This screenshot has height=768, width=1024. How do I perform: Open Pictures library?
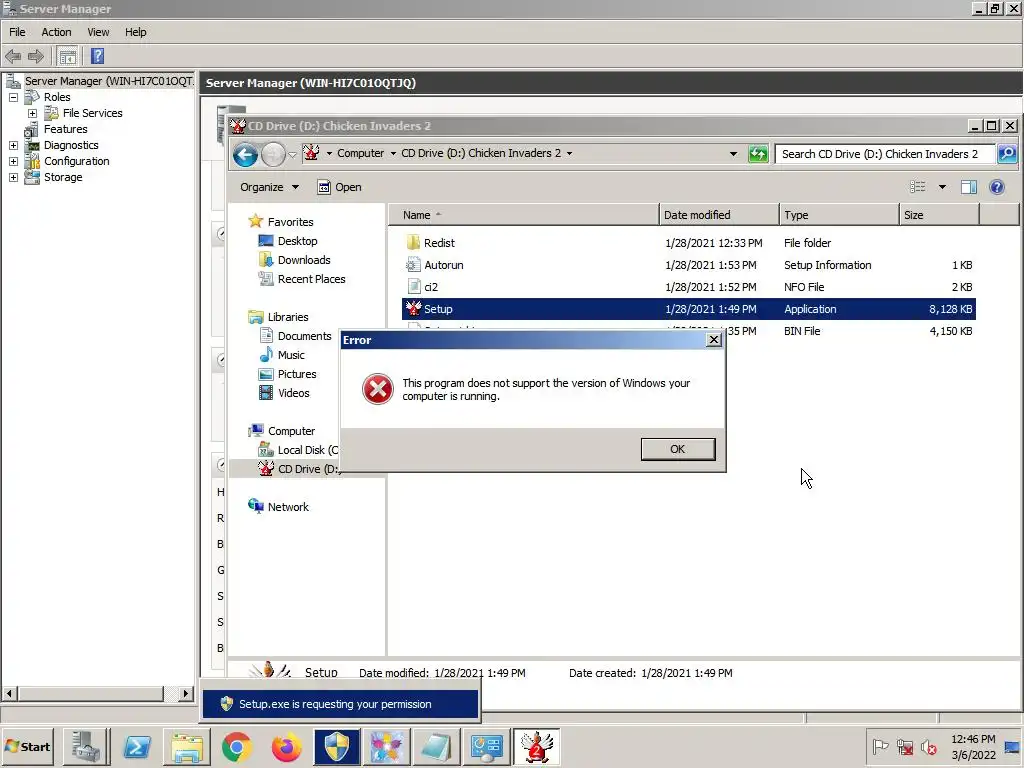point(296,374)
